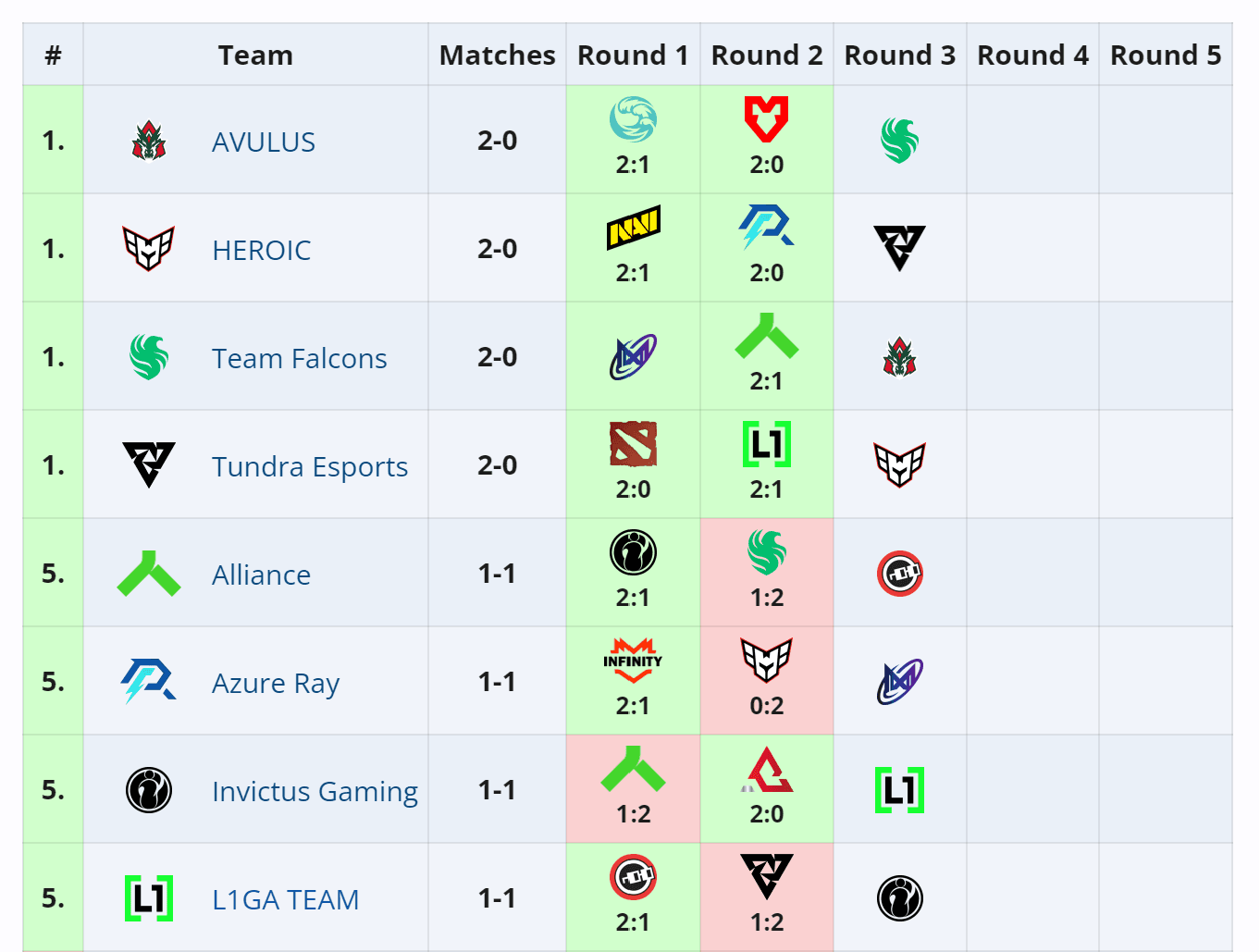The width and height of the screenshot is (1260, 952).
Task: Open the L1GA TEAM team link
Action: 285,899
